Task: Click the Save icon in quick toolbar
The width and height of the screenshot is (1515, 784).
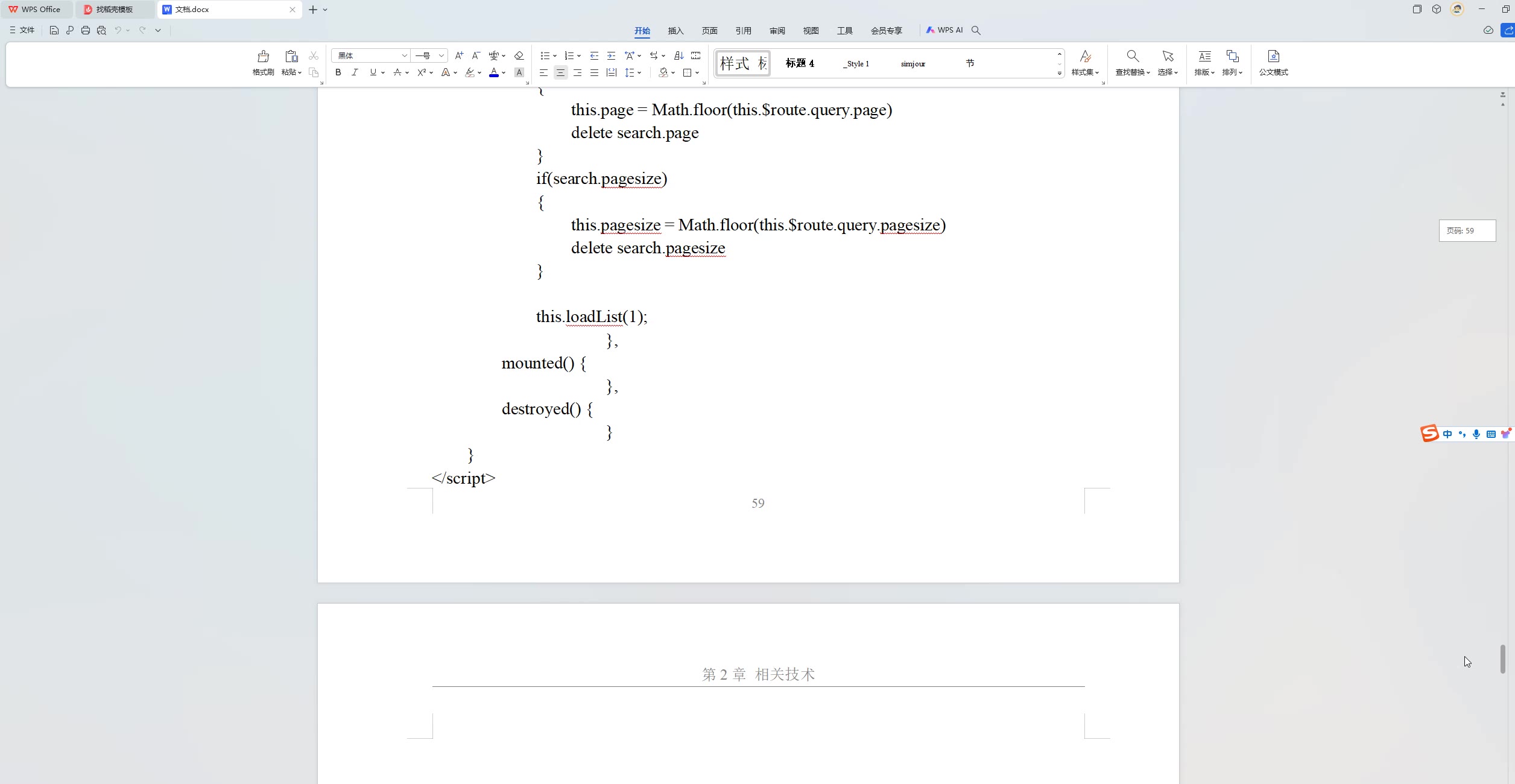Action: [x=54, y=30]
